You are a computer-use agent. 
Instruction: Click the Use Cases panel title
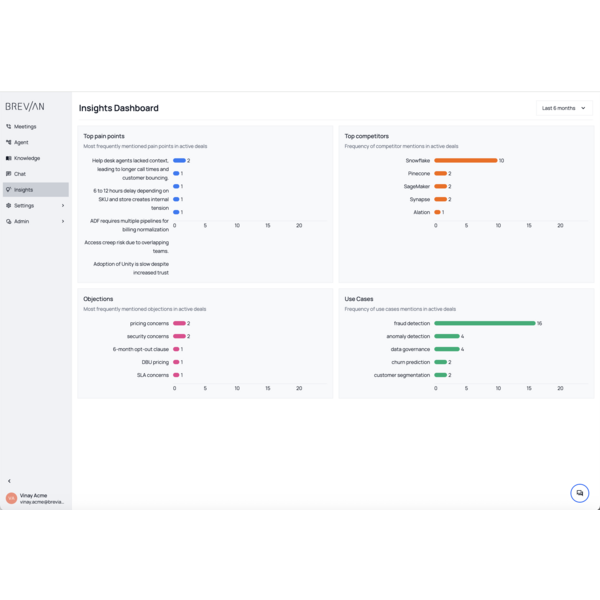coord(359,299)
